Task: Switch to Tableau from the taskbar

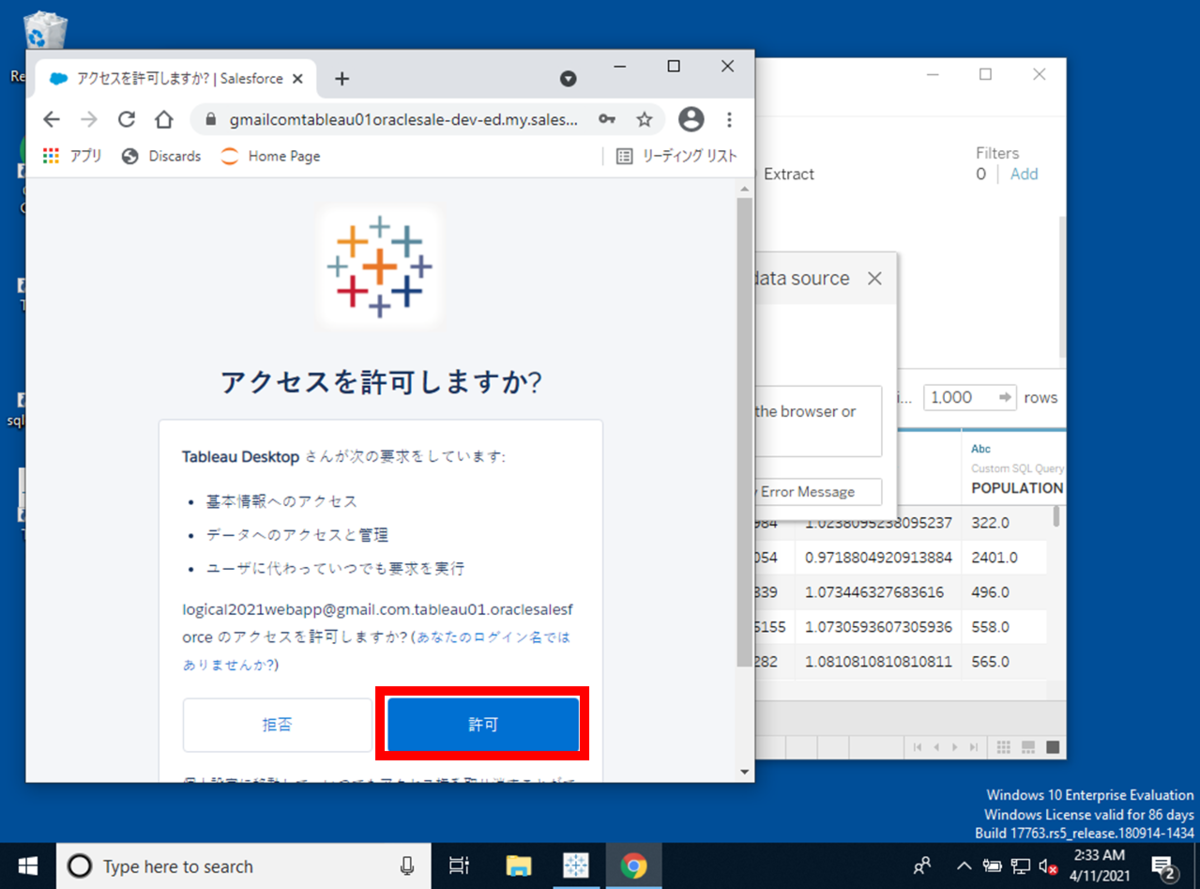Action: pos(576,866)
